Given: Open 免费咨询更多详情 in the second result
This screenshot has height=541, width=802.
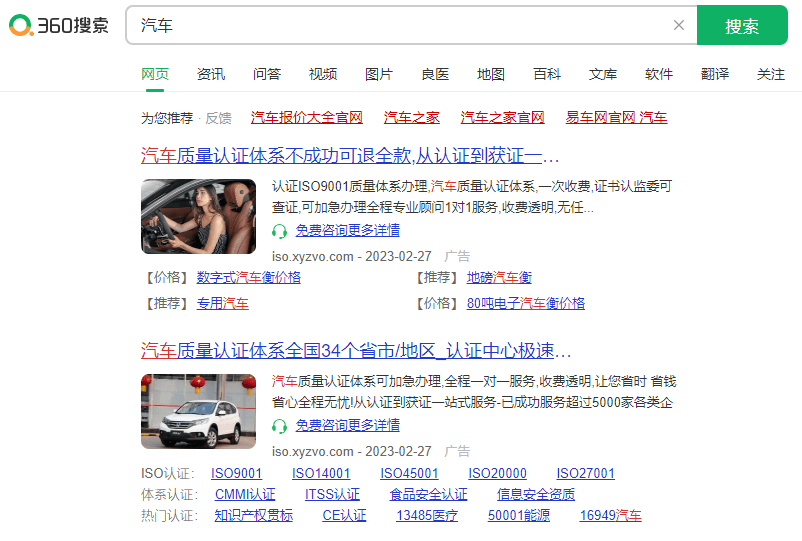Looking at the screenshot, I should click(348, 425).
